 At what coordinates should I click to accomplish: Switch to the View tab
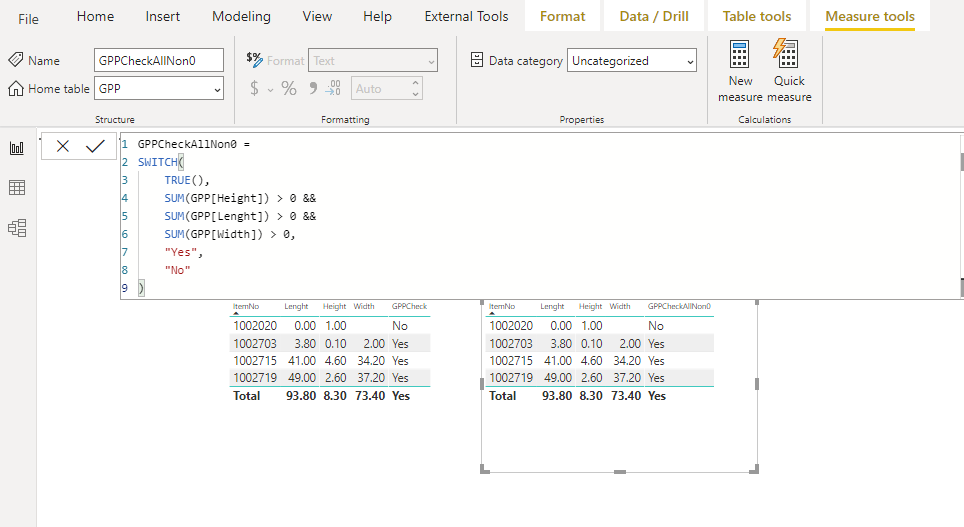click(317, 17)
